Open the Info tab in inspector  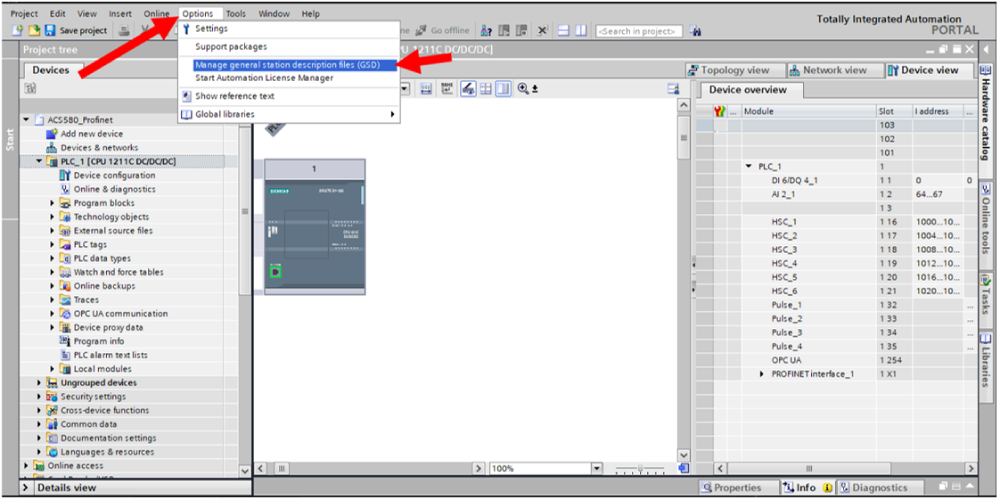[807, 488]
